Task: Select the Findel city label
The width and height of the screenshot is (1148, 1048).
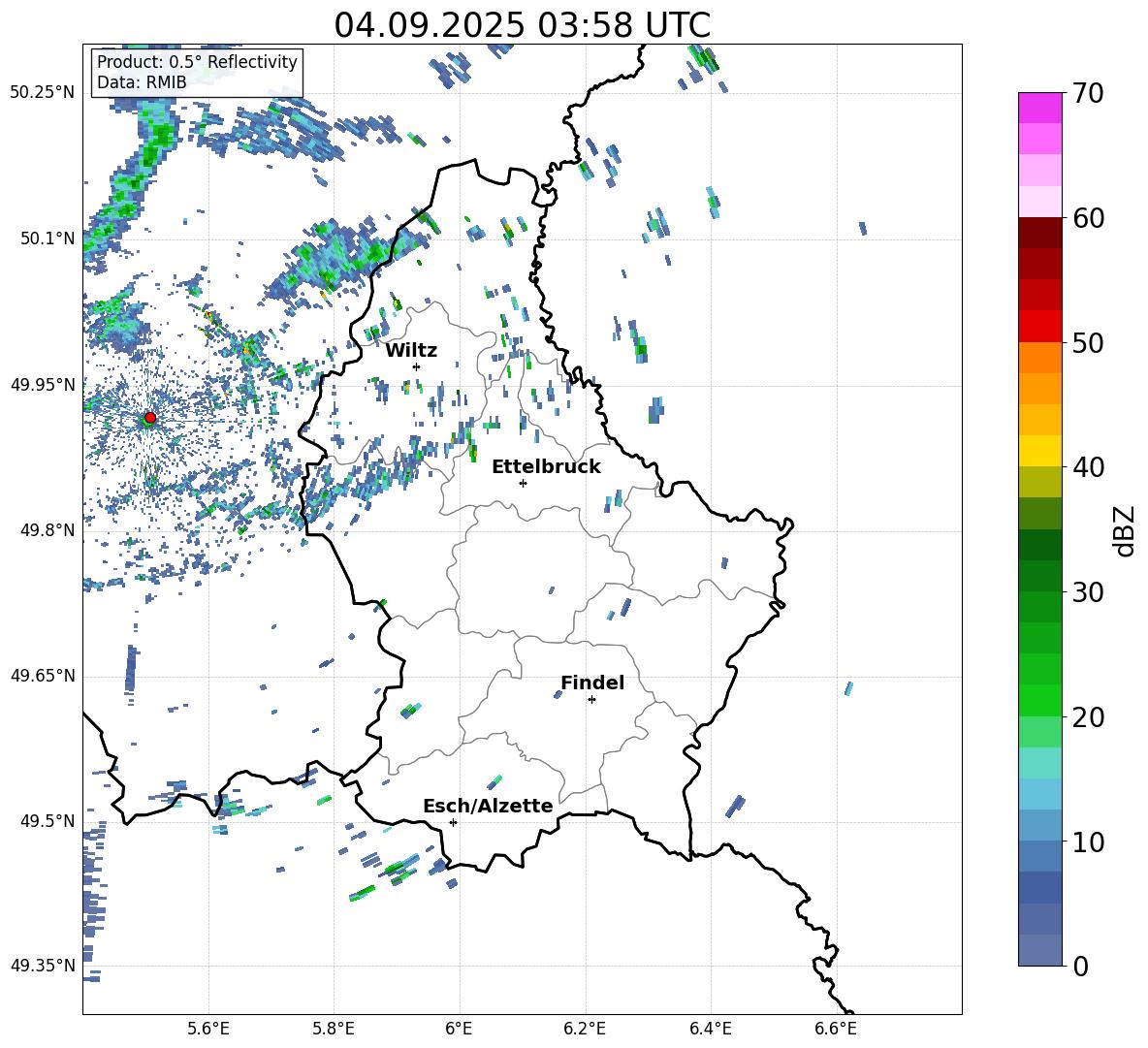Action: pyautogui.click(x=592, y=683)
